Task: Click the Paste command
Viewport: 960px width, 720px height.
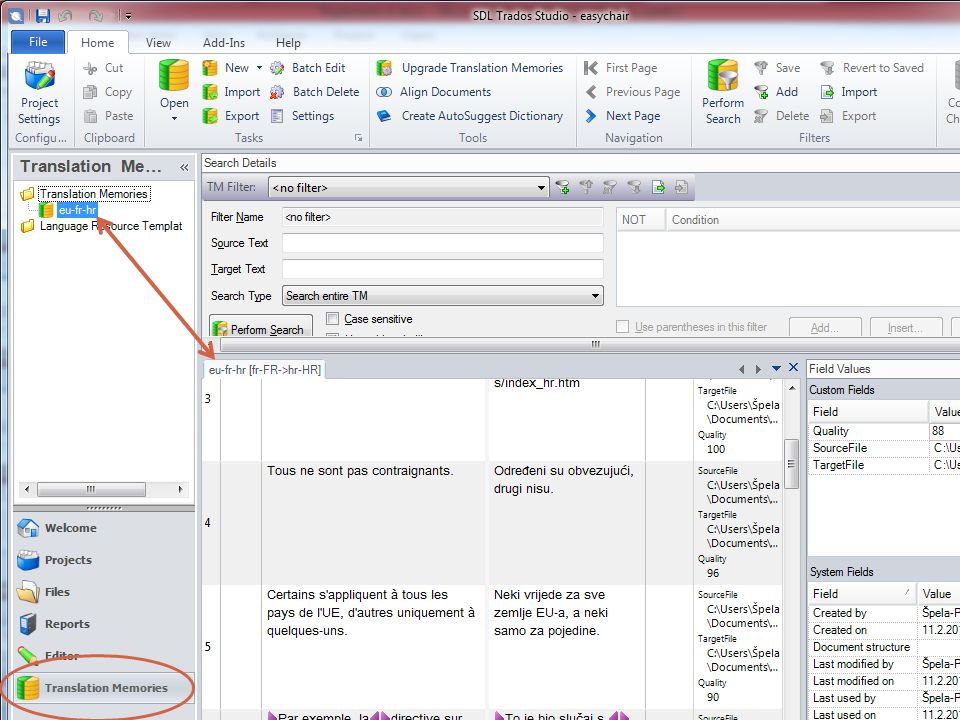Action: click(x=108, y=116)
